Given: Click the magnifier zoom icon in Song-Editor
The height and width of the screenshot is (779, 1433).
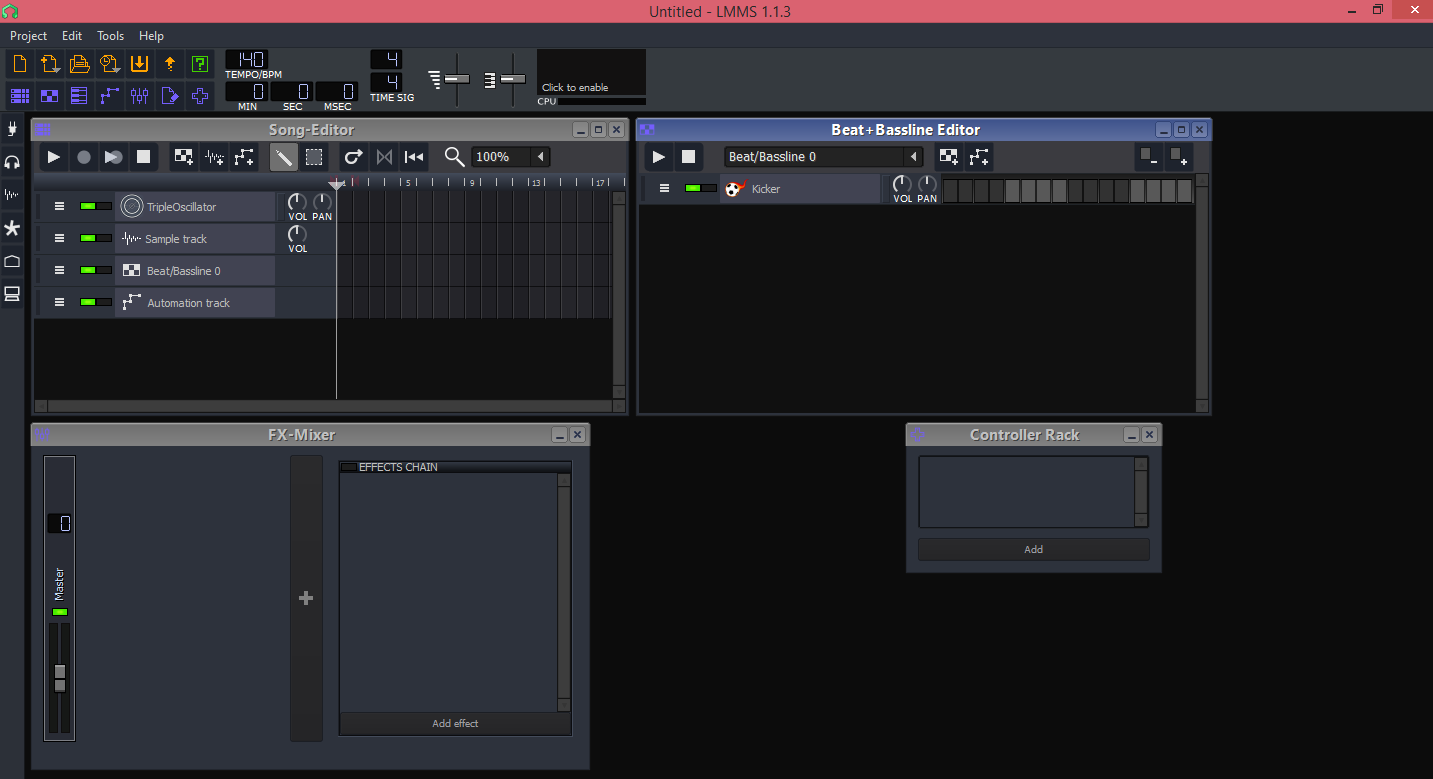Looking at the screenshot, I should point(455,157).
